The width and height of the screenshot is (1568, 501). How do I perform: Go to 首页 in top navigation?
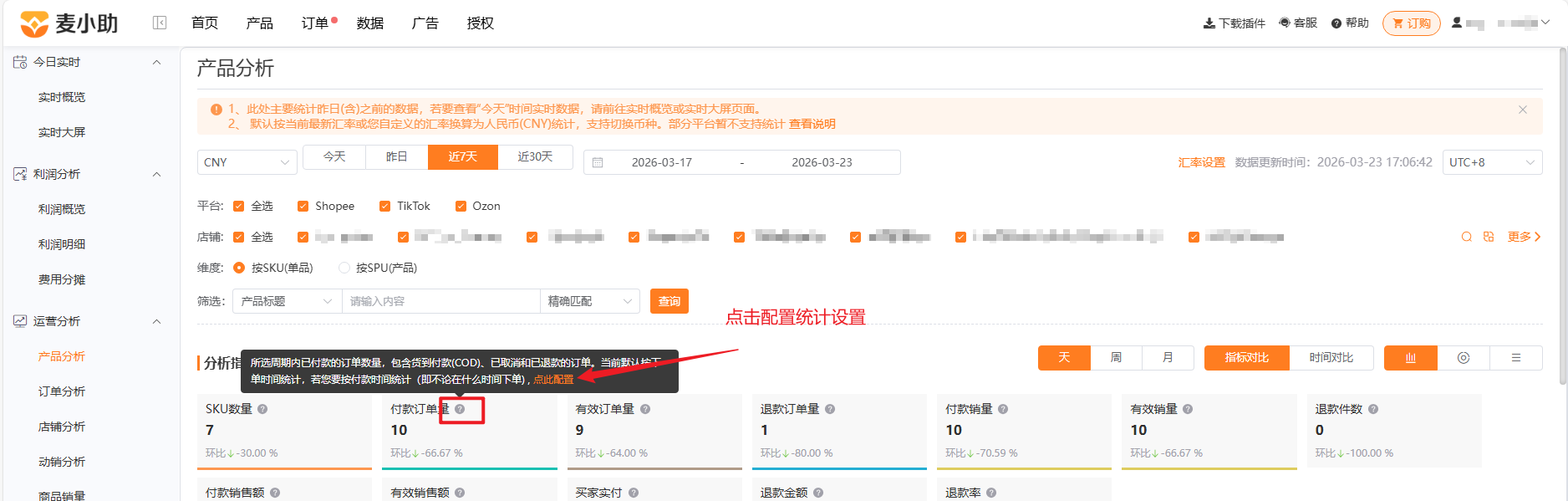point(205,23)
